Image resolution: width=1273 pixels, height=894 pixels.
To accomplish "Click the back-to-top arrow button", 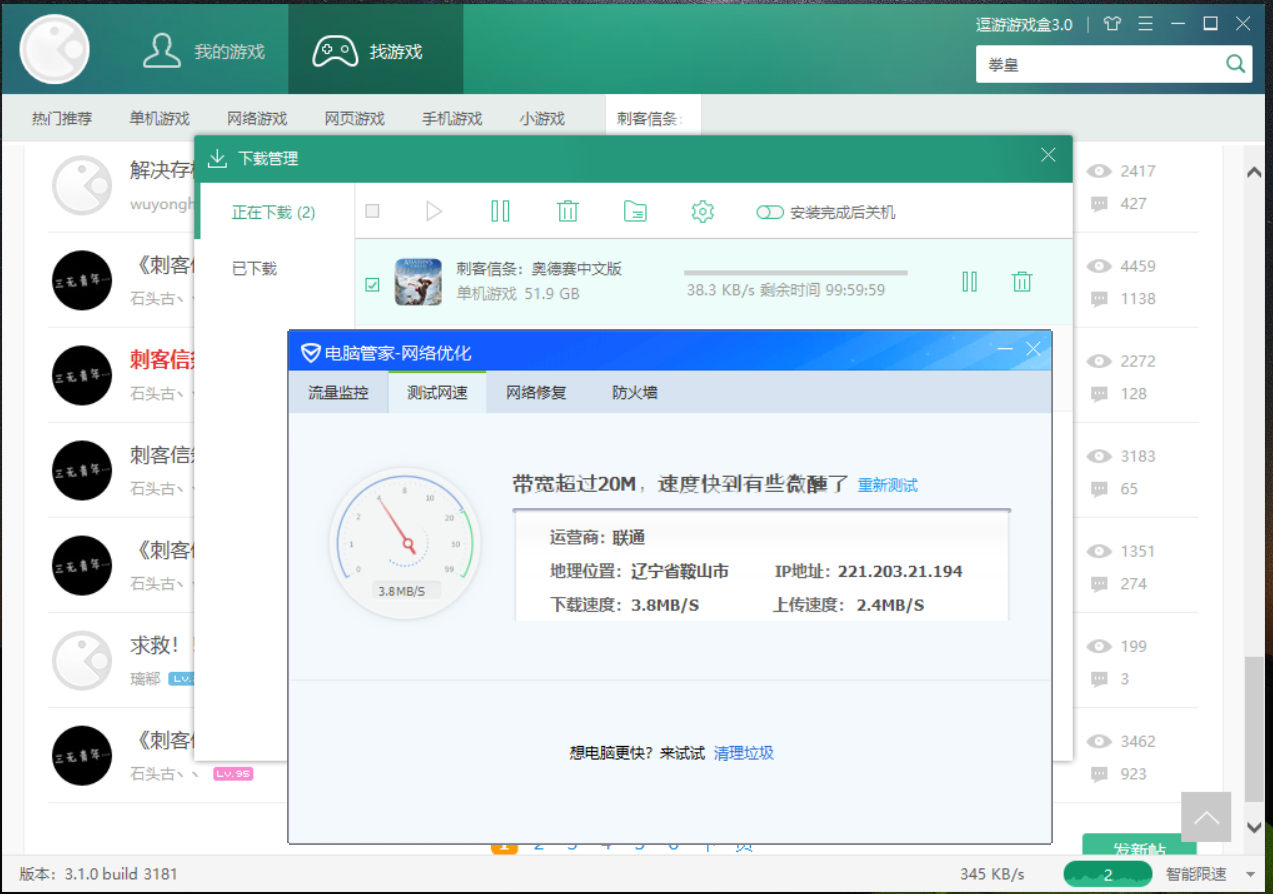I will tap(1206, 817).
